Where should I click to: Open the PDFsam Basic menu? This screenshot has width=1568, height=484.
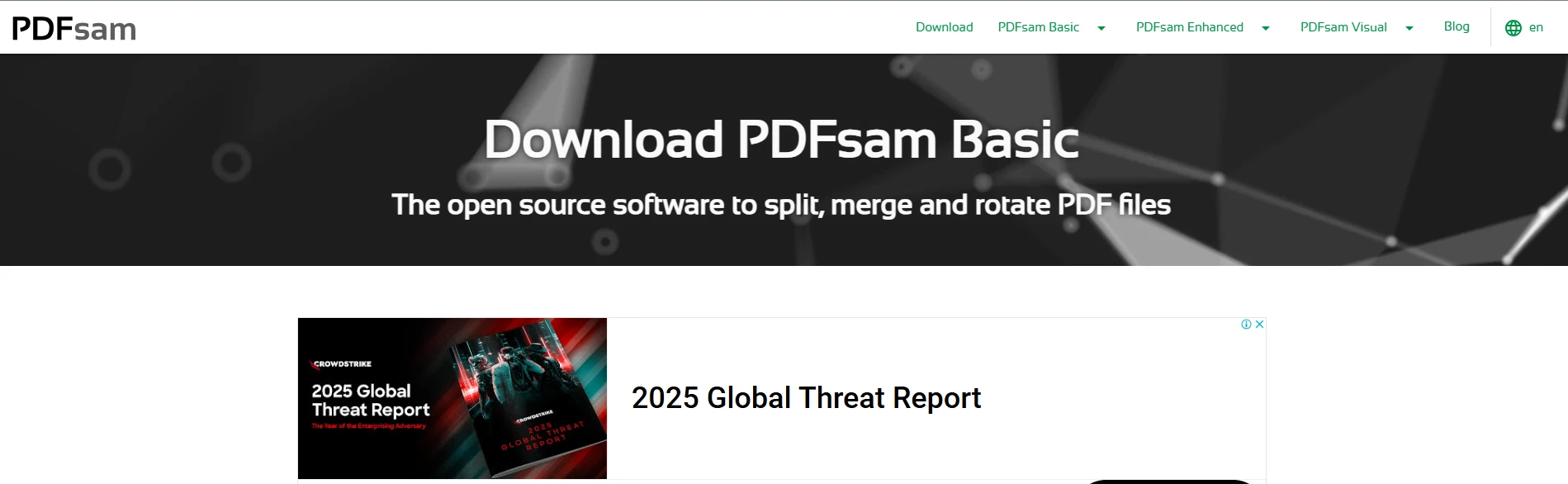click(x=1038, y=27)
